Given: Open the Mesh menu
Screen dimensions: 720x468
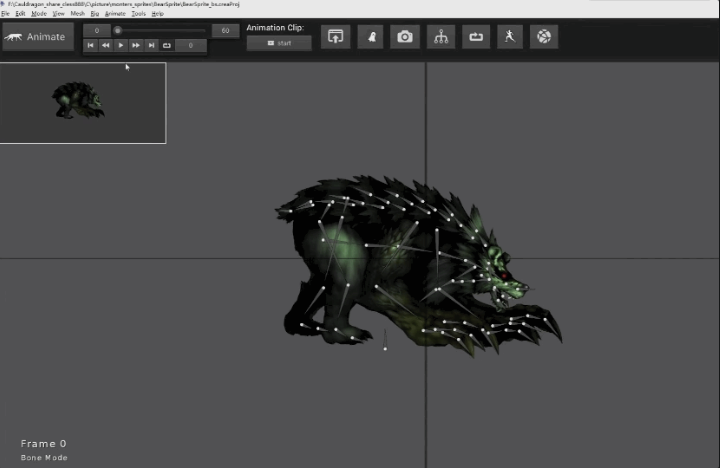Looking at the screenshot, I should tap(78, 14).
